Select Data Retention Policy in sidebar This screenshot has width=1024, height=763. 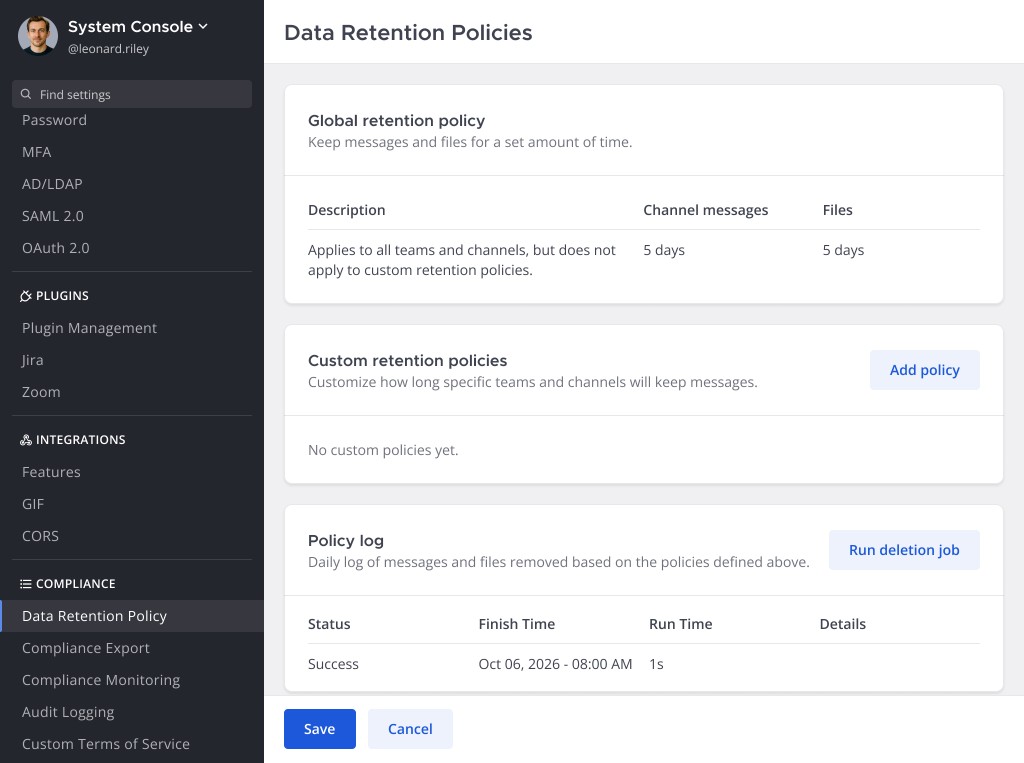[132, 616]
